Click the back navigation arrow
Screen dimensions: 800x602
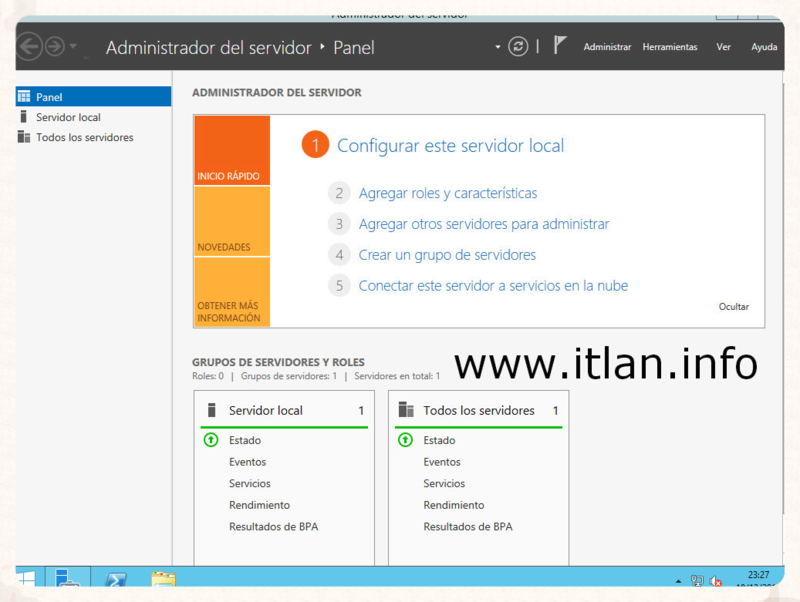[x=29, y=46]
